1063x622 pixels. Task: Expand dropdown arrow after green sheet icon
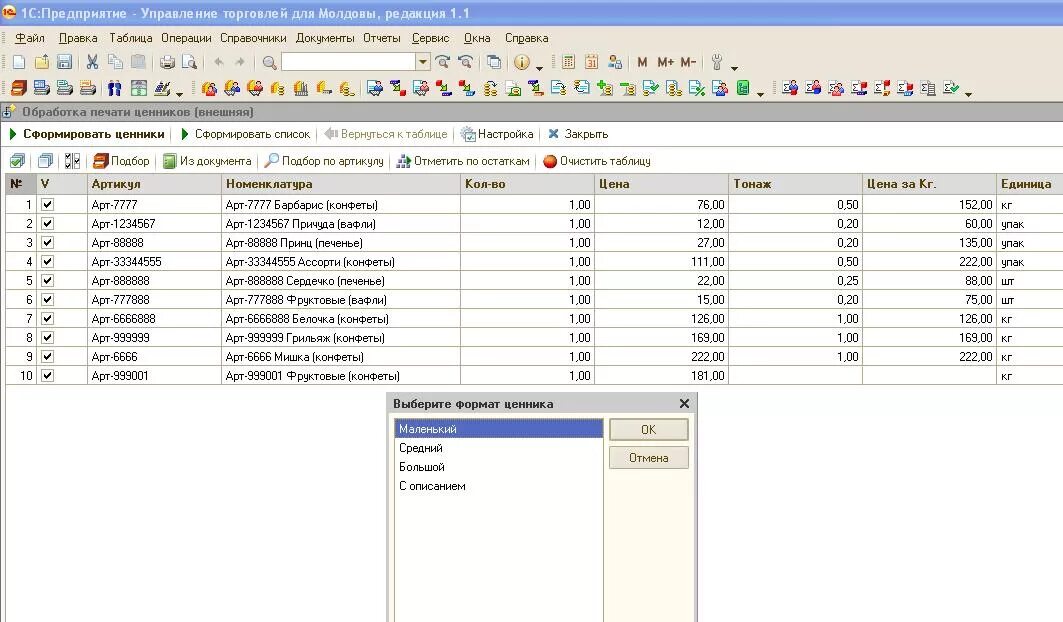(760, 94)
